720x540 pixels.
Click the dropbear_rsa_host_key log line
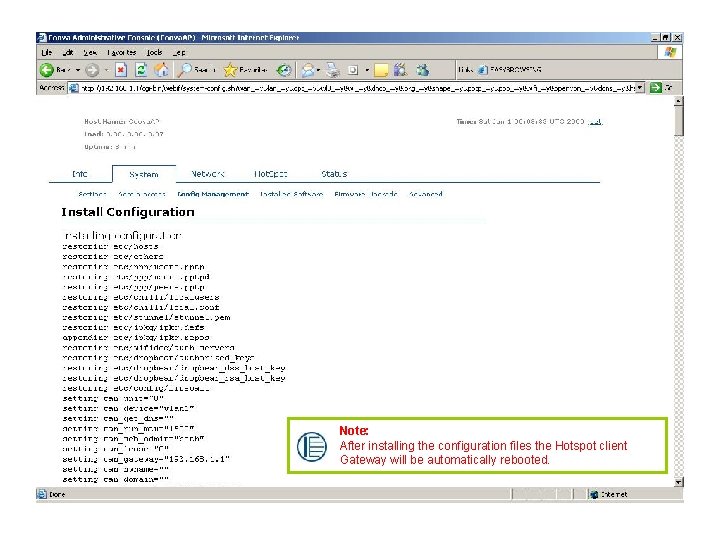point(174,378)
